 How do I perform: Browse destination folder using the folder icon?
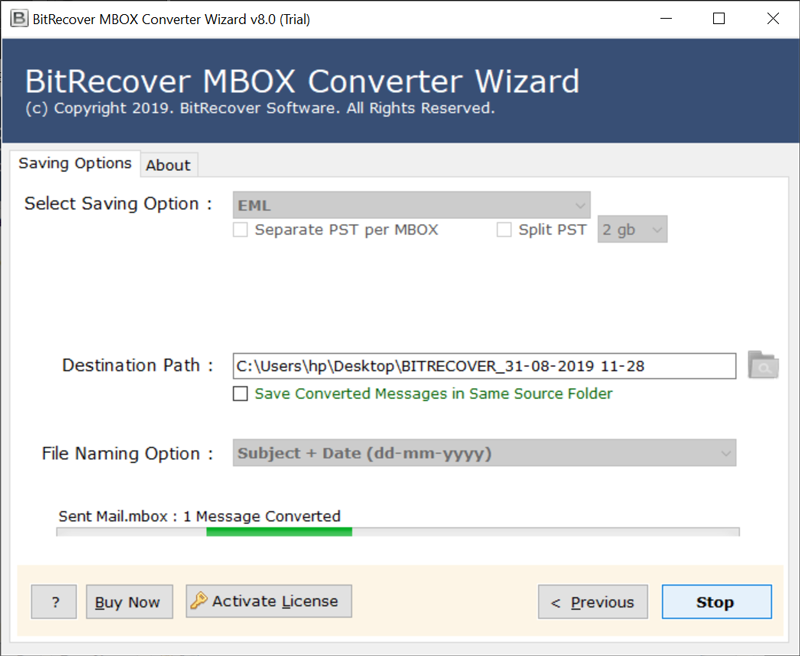763,365
